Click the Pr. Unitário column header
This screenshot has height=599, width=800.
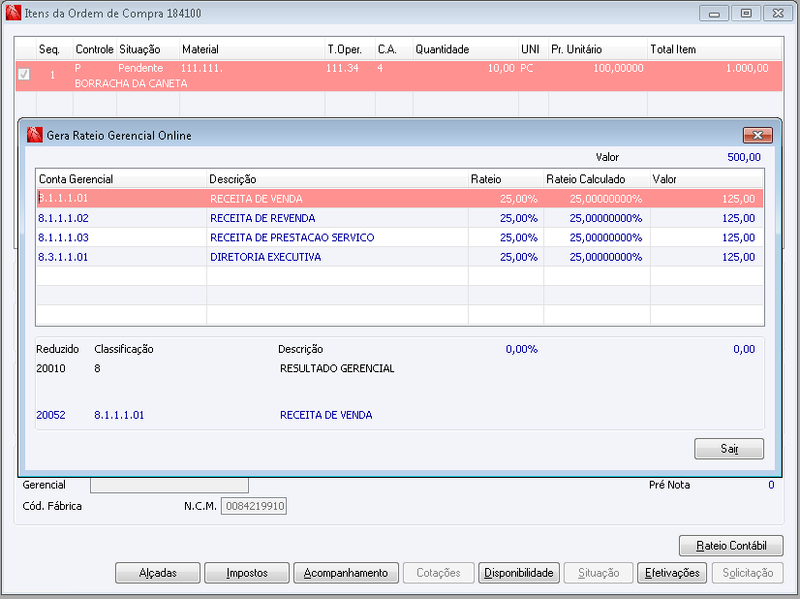(597, 49)
